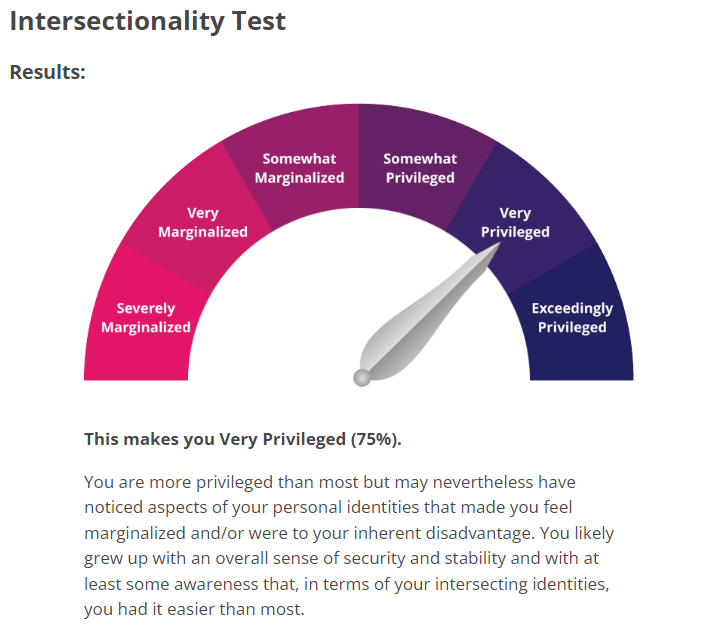Viewport: 719px width, 637px height.
Task: Click the Intersectionality Test heading
Action: 148,22
